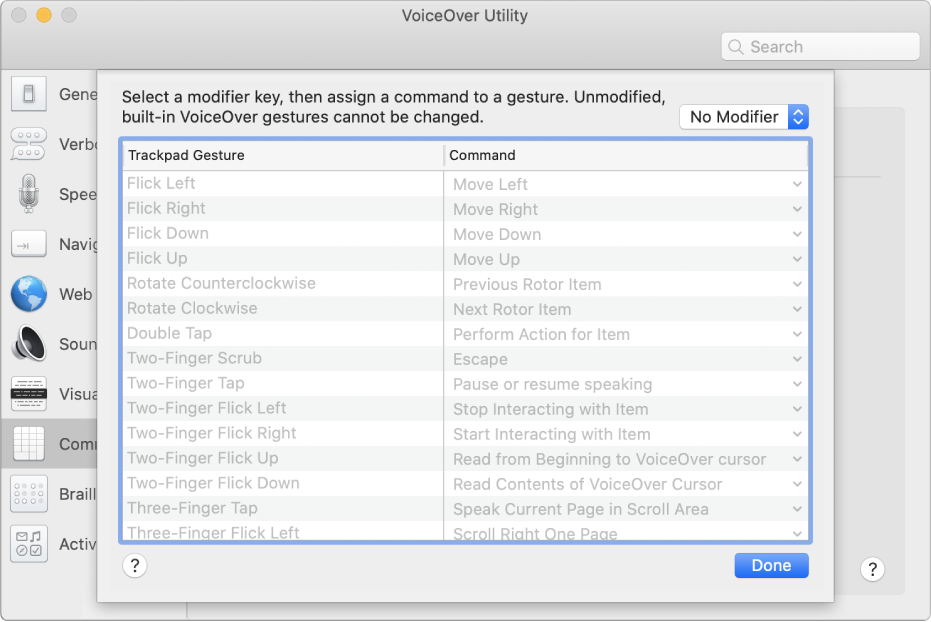
Task: Select the Speech category icon
Action: (28, 194)
